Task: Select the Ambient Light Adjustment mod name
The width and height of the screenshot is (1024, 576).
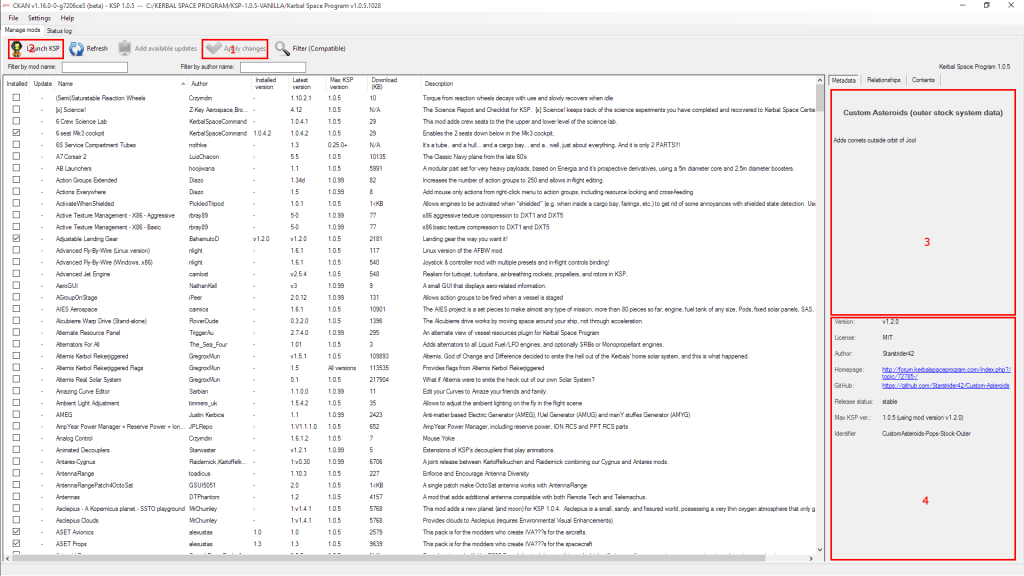Action: (88, 403)
